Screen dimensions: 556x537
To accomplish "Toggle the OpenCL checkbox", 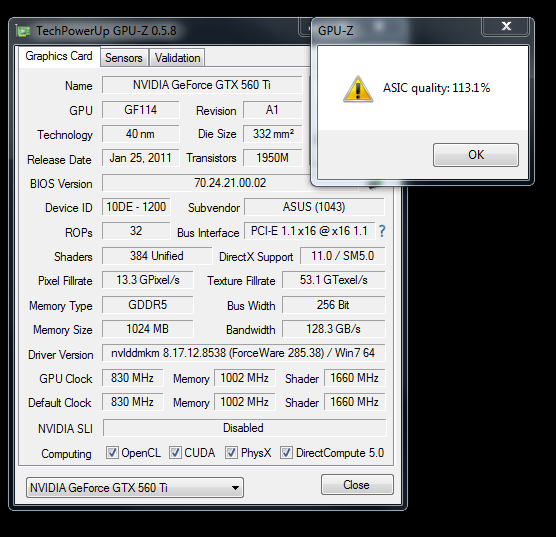I will click(112, 453).
